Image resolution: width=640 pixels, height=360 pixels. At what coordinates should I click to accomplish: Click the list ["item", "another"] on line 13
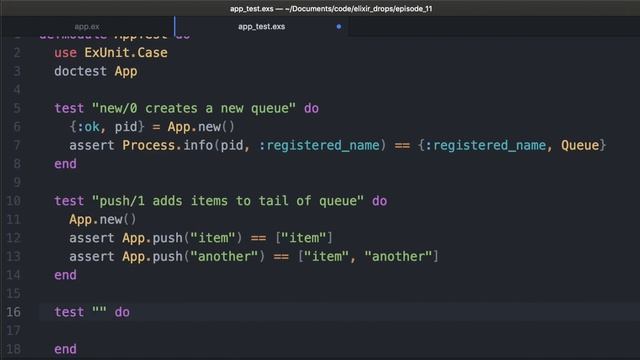click(368, 257)
